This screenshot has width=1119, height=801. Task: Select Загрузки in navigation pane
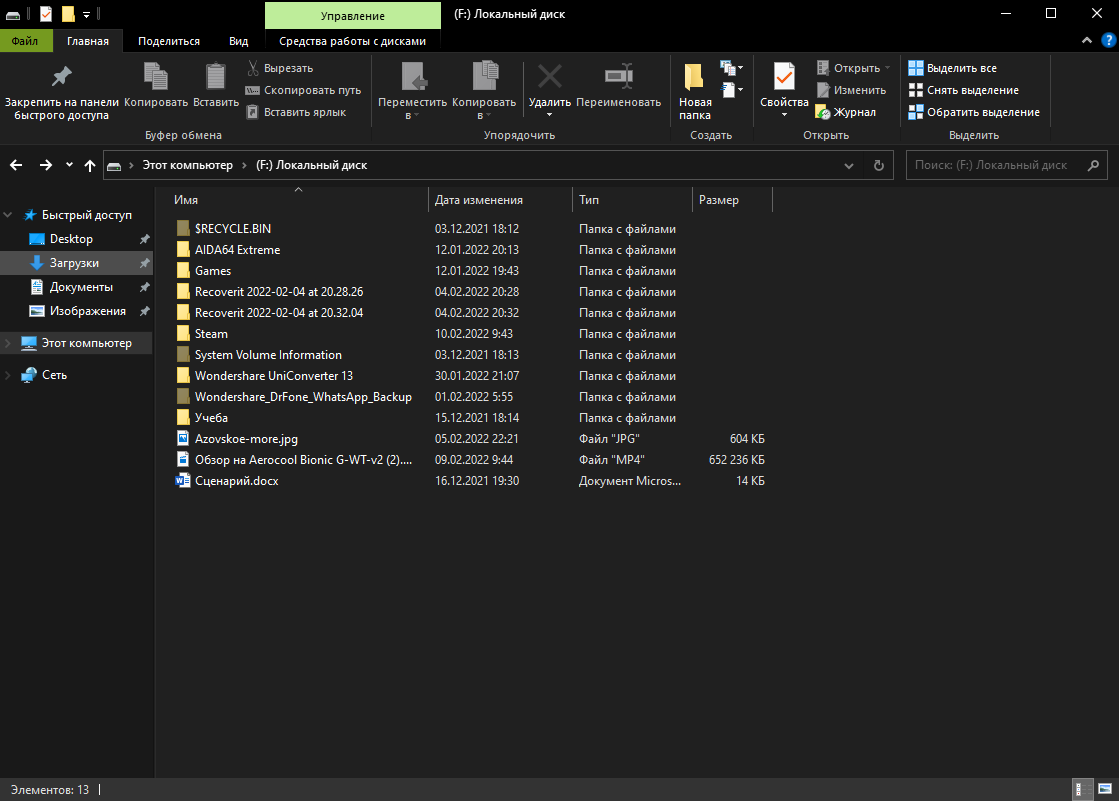76,263
